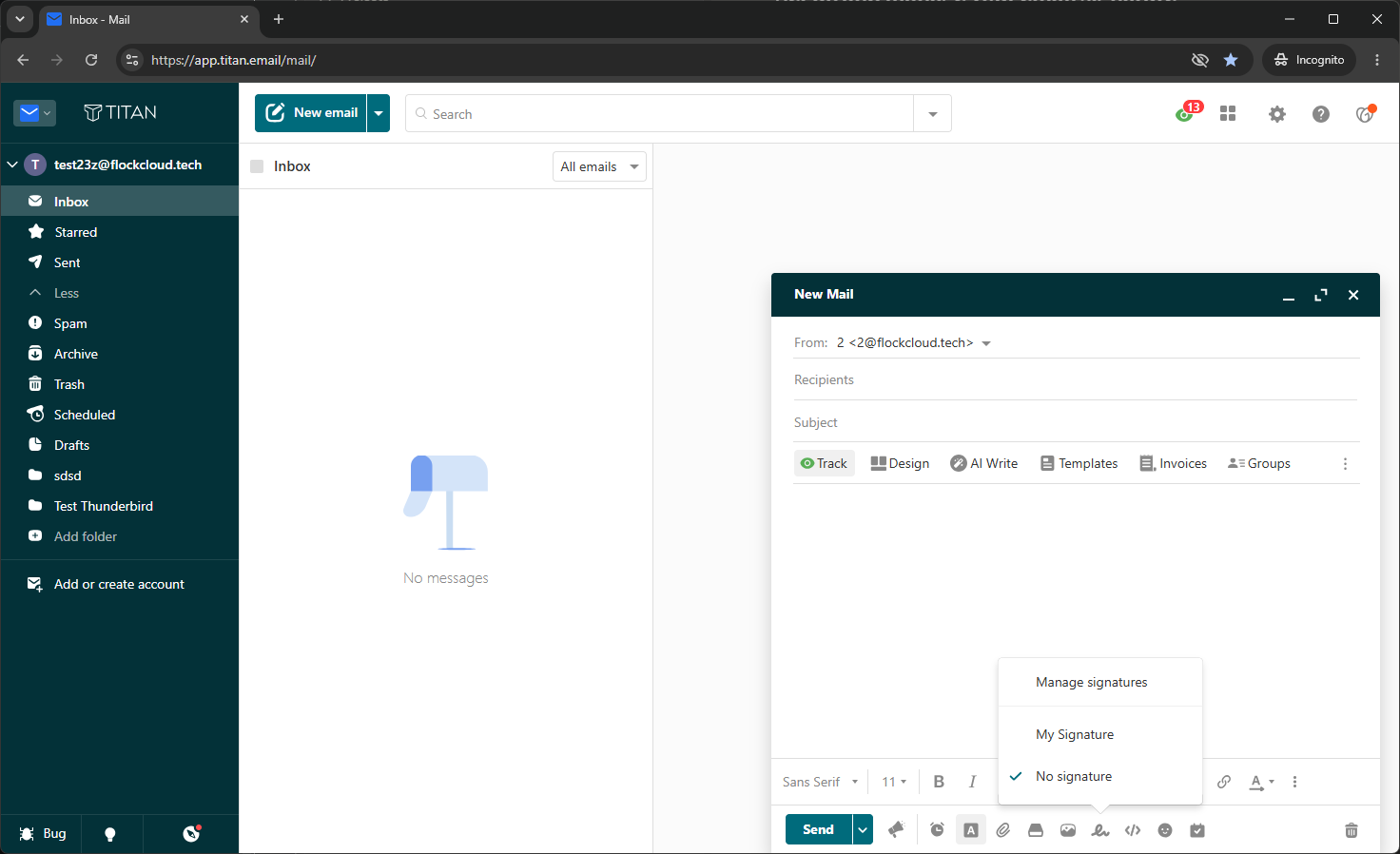Click the alarm clock reminder icon
The width and height of the screenshot is (1400, 854).
tap(937, 830)
